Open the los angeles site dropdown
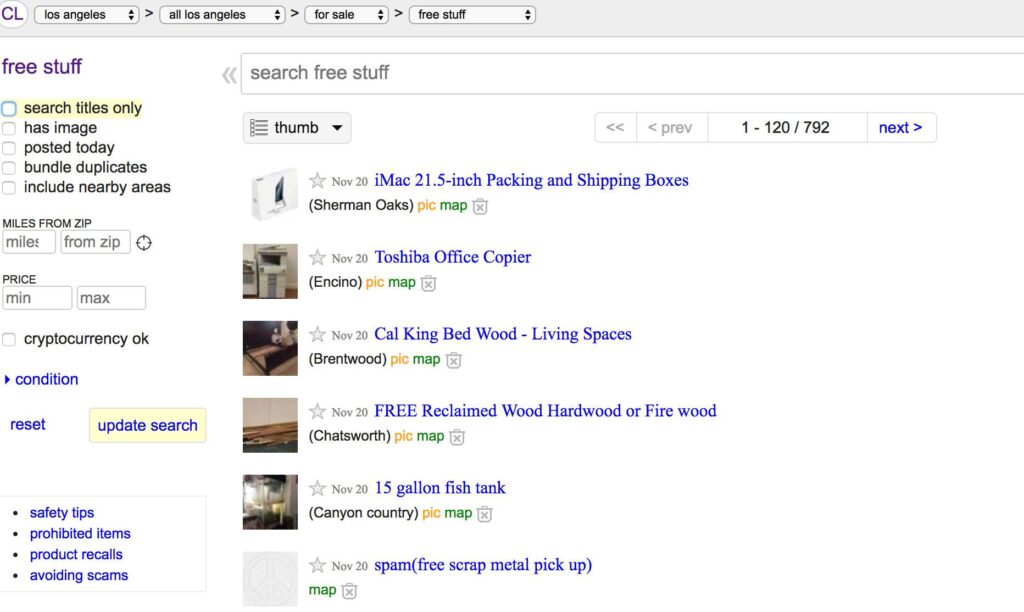Viewport: 1024px width, 612px height. (87, 15)
